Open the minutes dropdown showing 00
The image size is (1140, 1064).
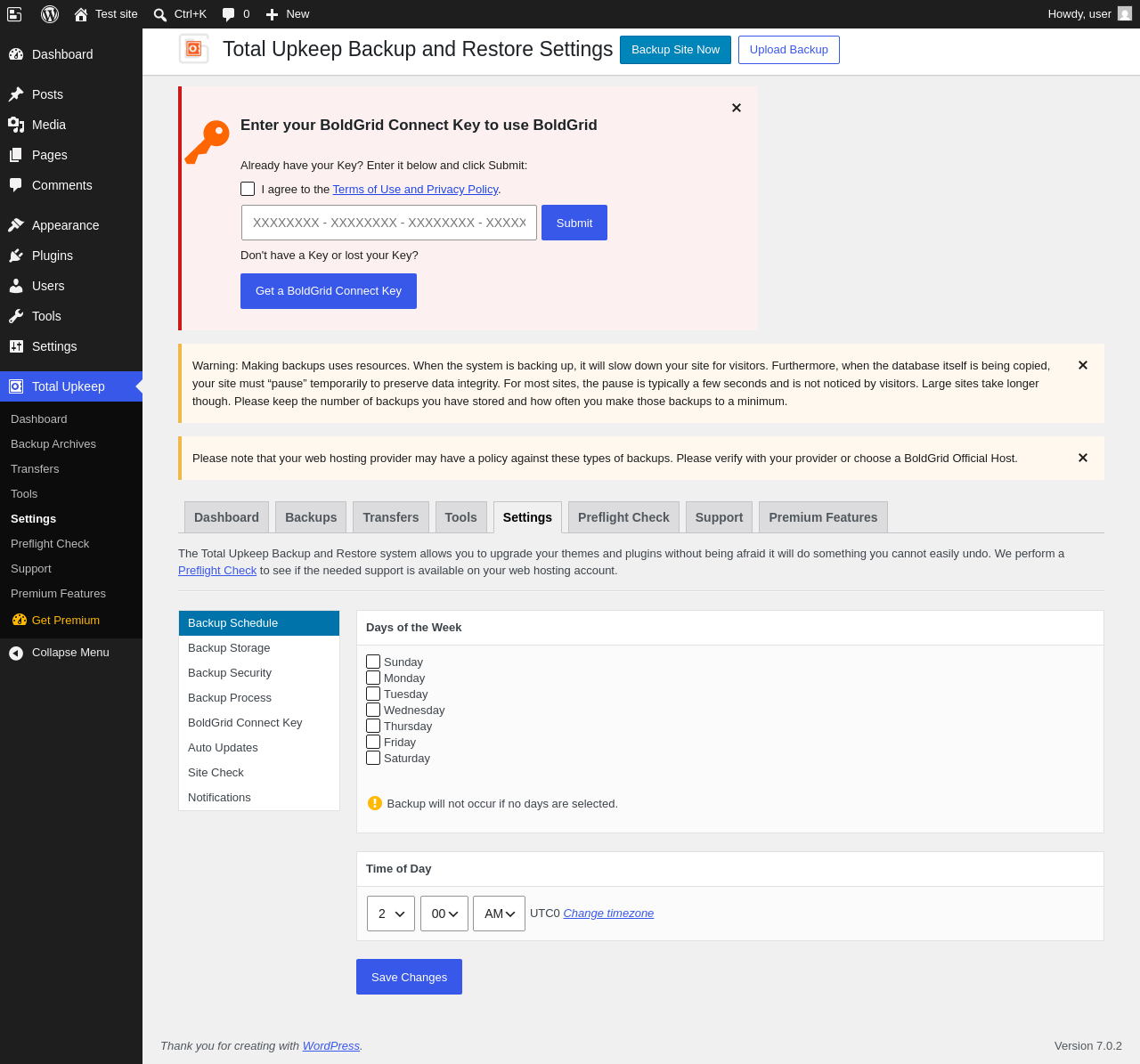click(444, 914)
